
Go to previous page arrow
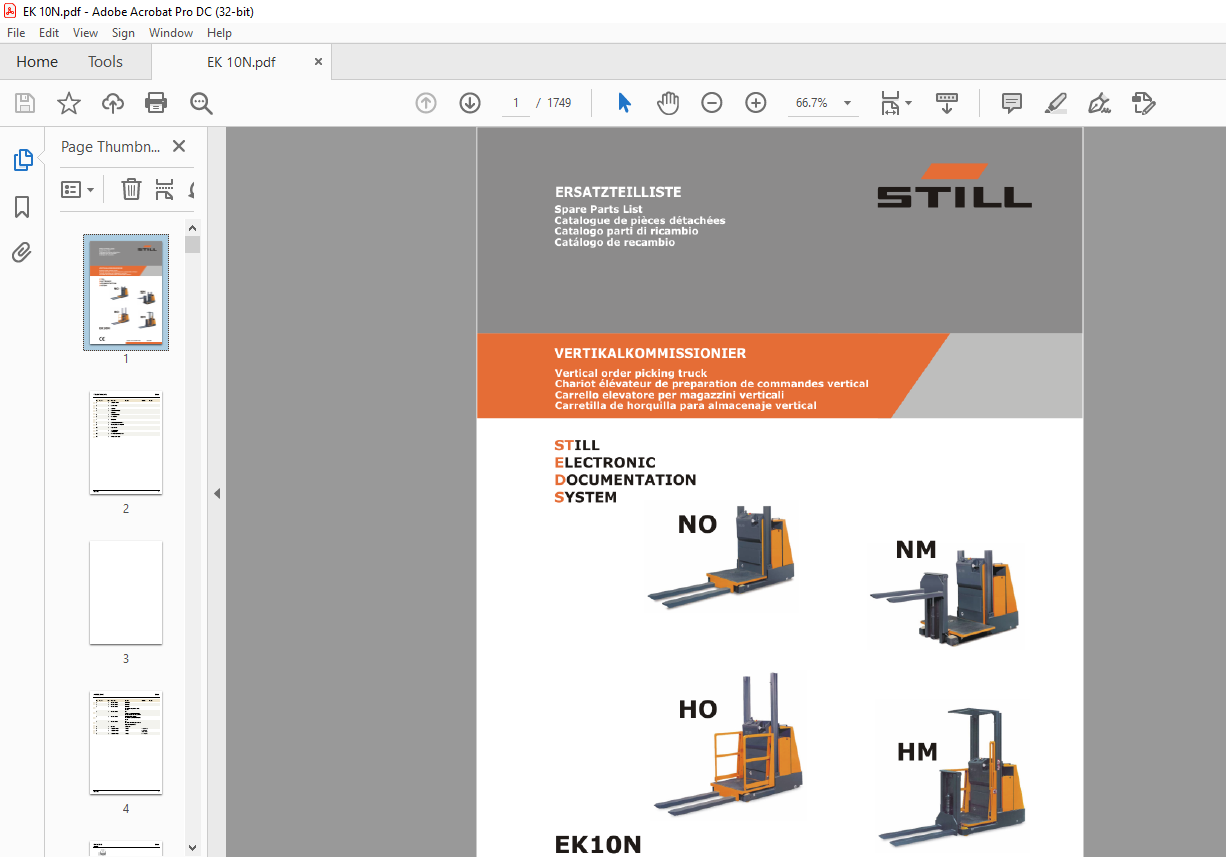click(x=426, y=103)
